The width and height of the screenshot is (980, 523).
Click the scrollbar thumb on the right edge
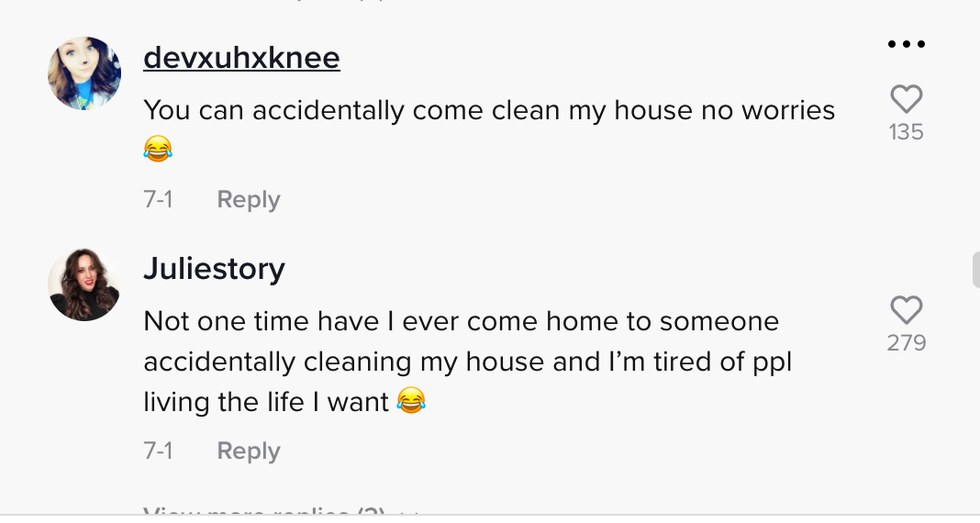coord(975,270)
